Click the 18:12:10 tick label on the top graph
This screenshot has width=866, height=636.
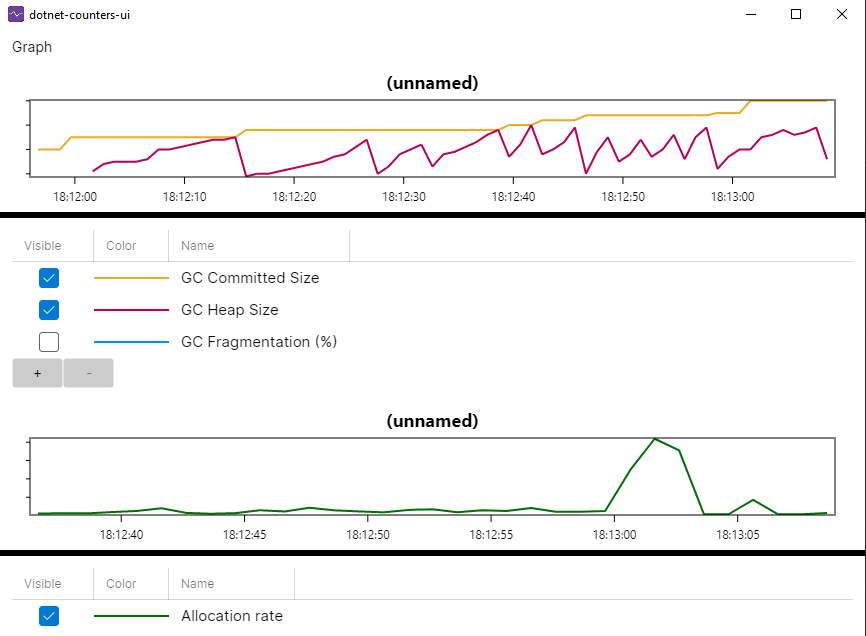[184, 197]
